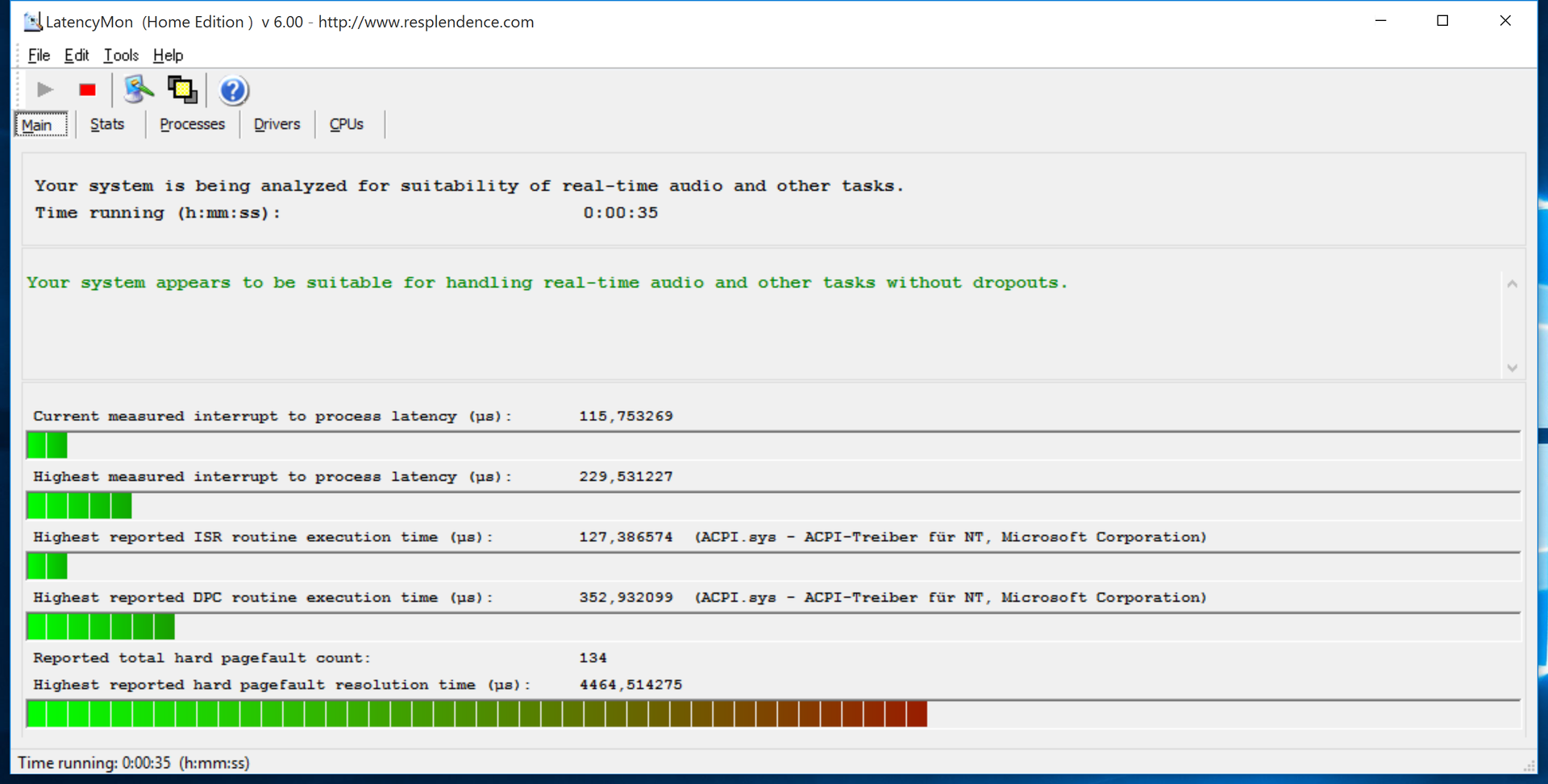This screenshot has height=784, width=1548.
Task: Click the message box scroll up arrow
Action: tap(1513, 284)
